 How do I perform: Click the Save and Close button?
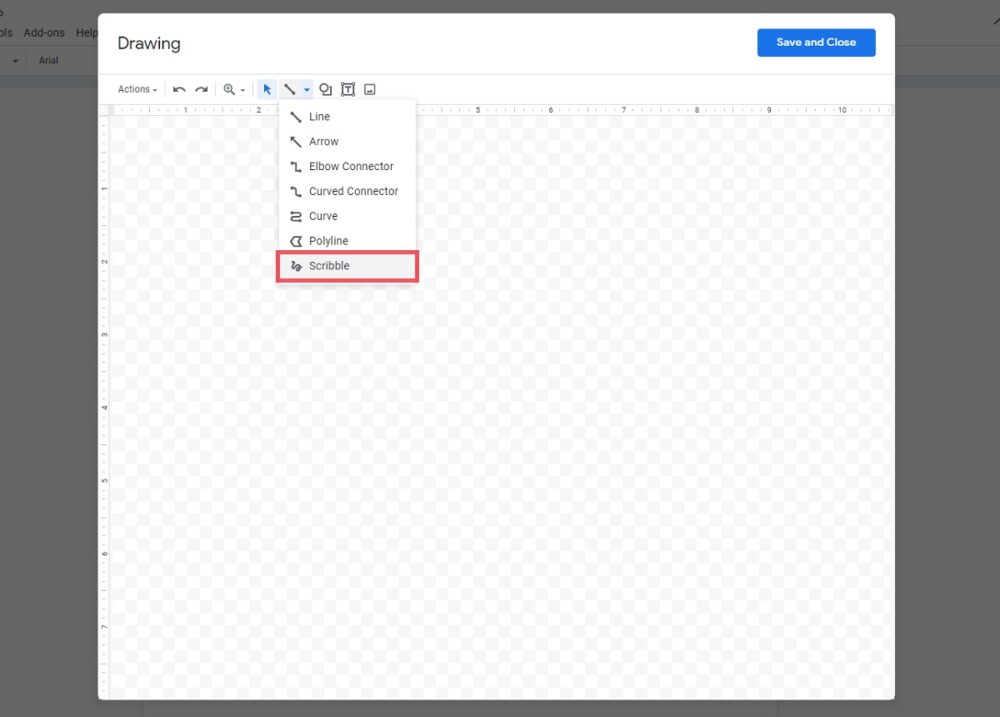[x=816, y=43]
